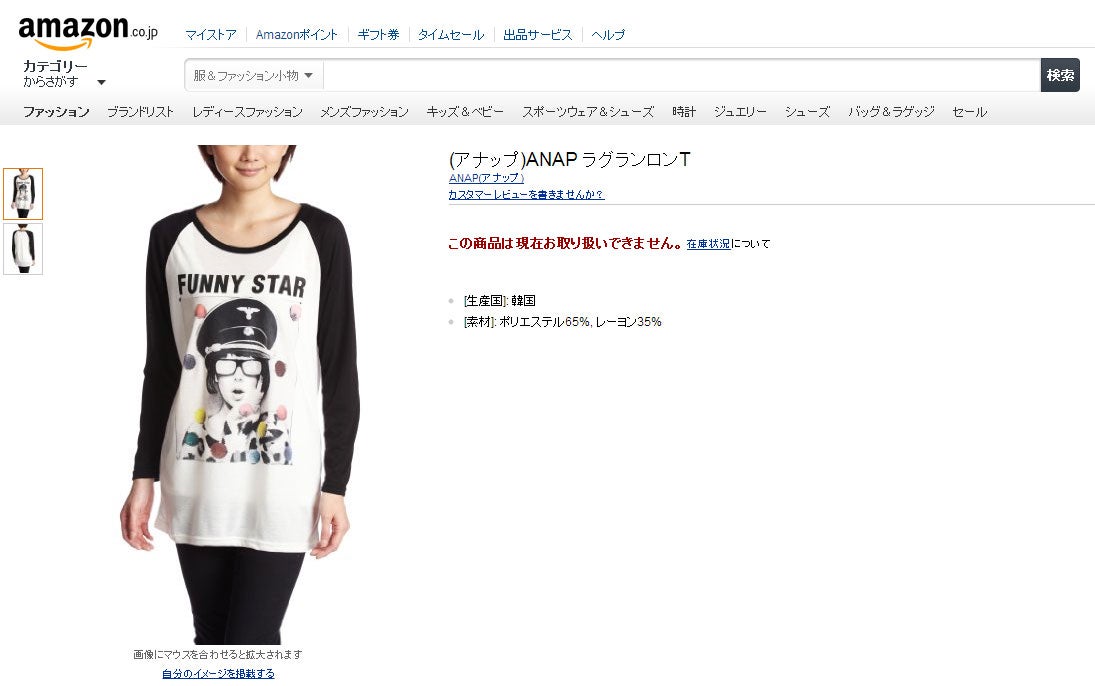Image resolution: width=1095 pixels, height=686 pixels.
Task: Select the front view product thumbnail
Action: point(23,194)
